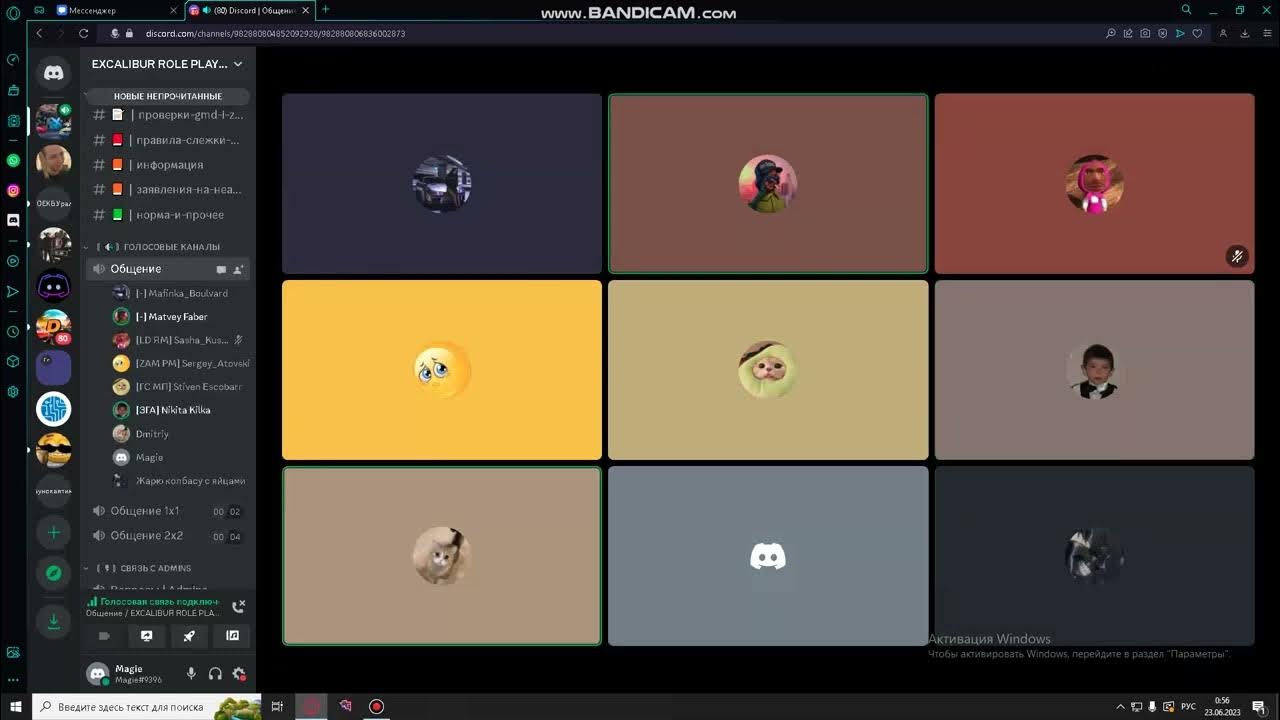Open the Magie user profile panel
1280x720 pixels.
click(130, 674)
